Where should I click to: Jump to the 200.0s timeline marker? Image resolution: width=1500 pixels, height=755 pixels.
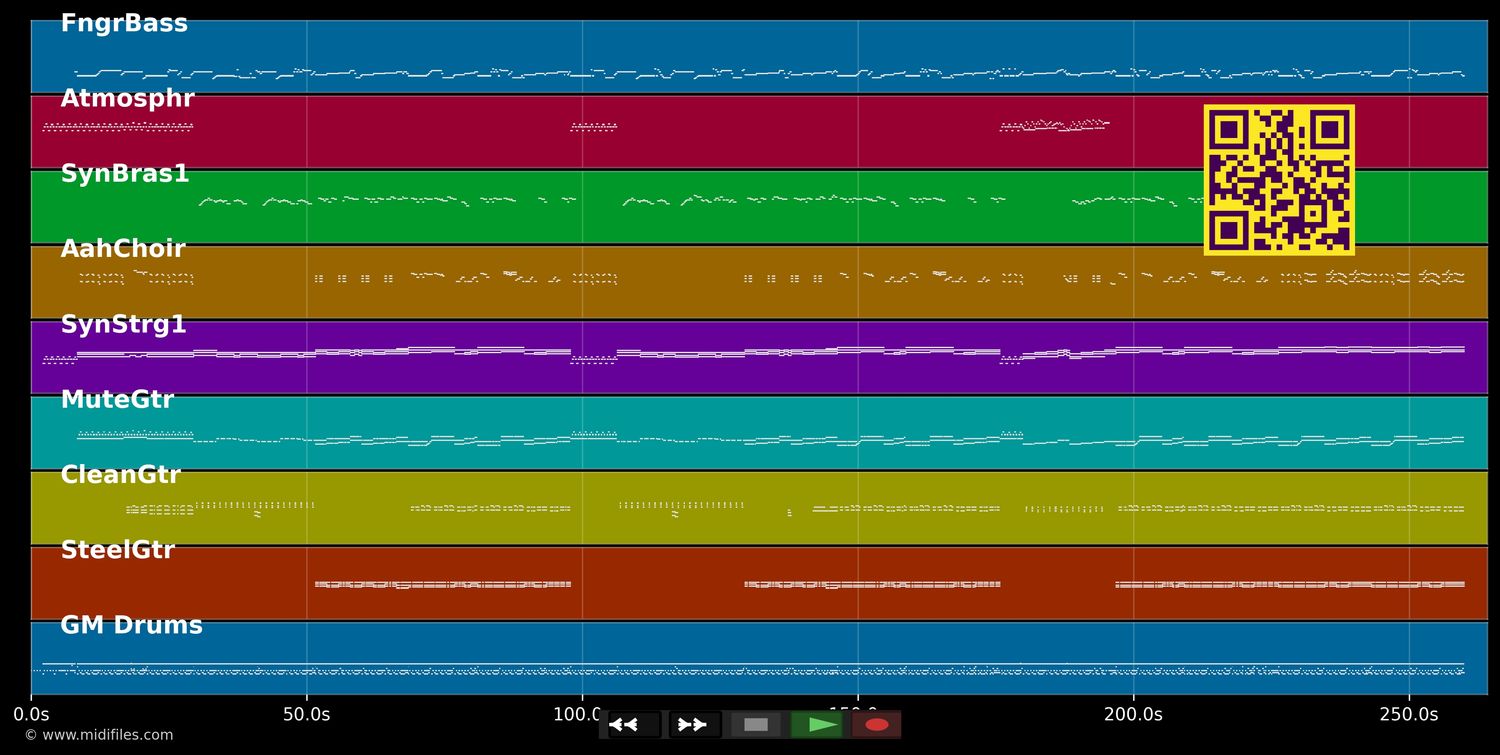click(1133, 714)
